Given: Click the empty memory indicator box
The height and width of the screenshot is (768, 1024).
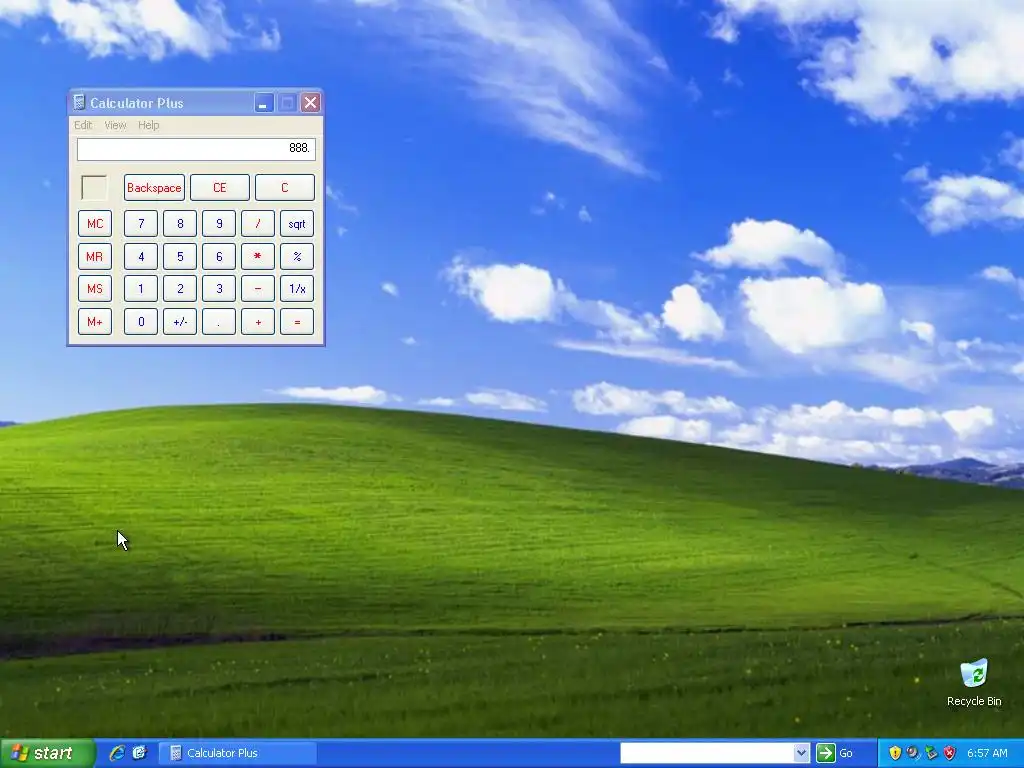Looking at the screenshot, I should tap(94, 187).
